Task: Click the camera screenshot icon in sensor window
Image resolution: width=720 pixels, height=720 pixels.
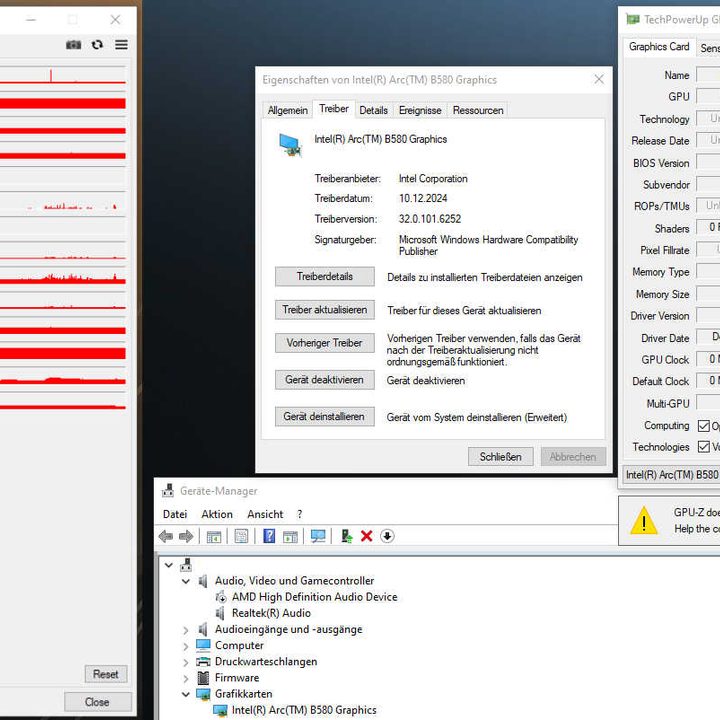Action: (73, 45)
